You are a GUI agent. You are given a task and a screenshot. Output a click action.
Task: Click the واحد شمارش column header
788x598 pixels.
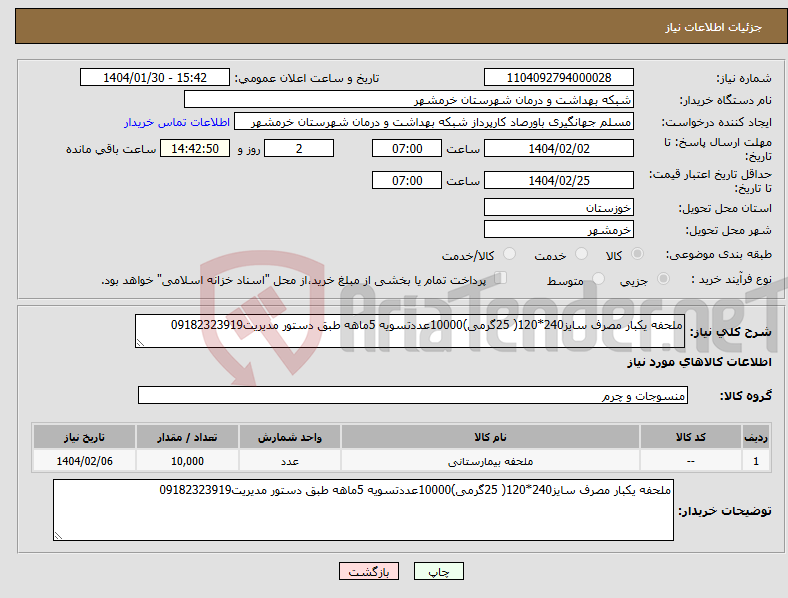coord(289,437)
